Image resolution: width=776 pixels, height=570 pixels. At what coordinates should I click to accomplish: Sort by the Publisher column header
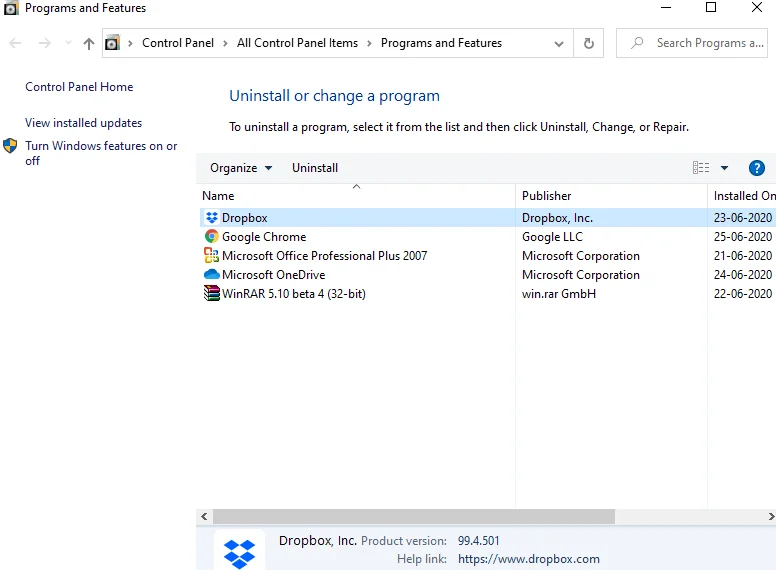coord(611,196)
